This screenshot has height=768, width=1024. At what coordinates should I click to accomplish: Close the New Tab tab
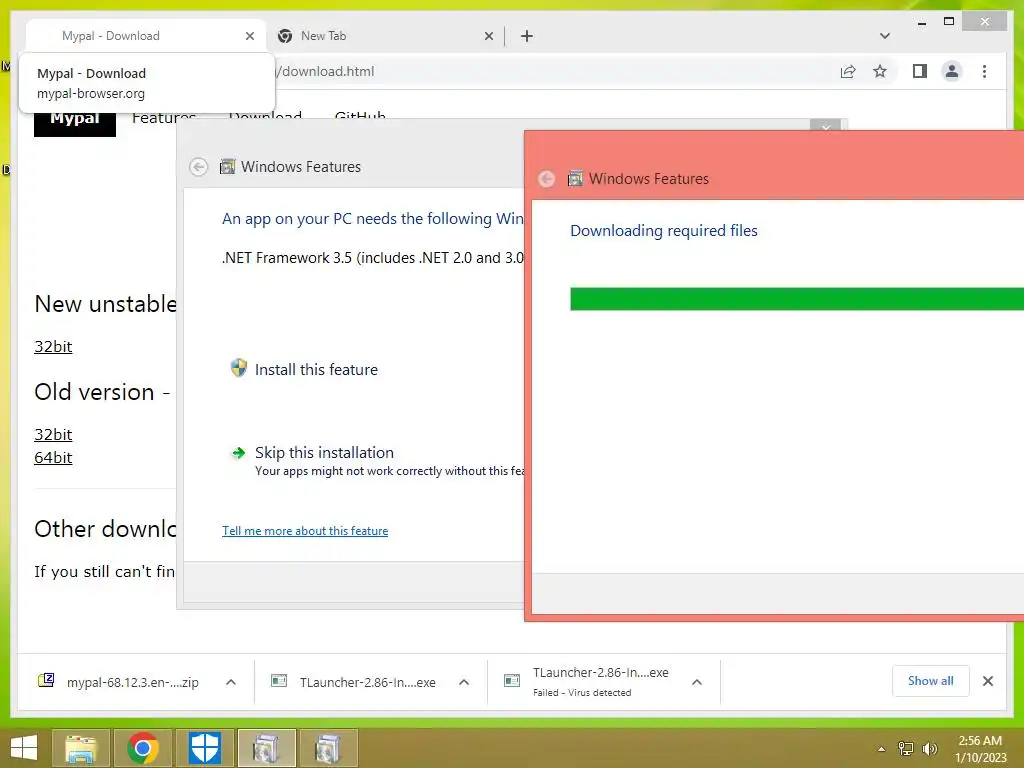click(x=488, y=36)
